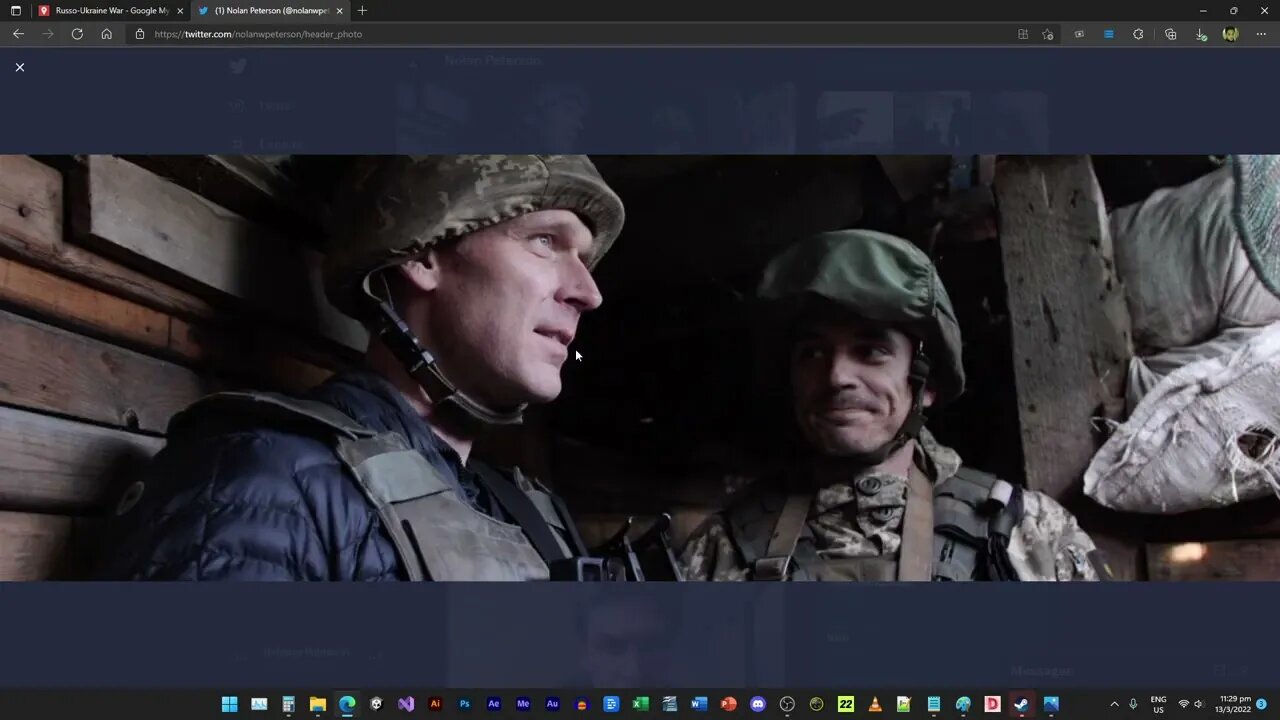Close the Nolan Peterson Twitter tab
This screenshot has height=720, width=1280.
coord(340,11)
